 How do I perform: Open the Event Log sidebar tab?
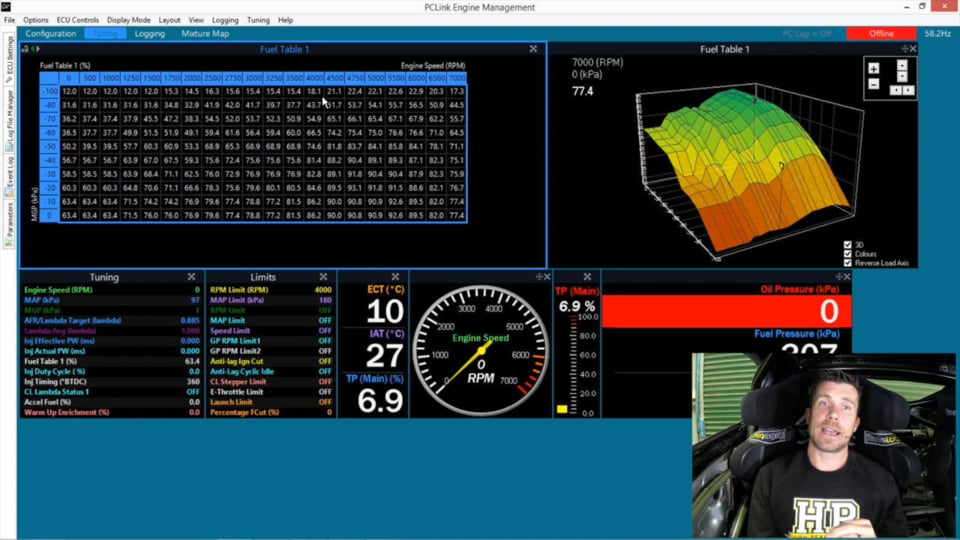9,176
